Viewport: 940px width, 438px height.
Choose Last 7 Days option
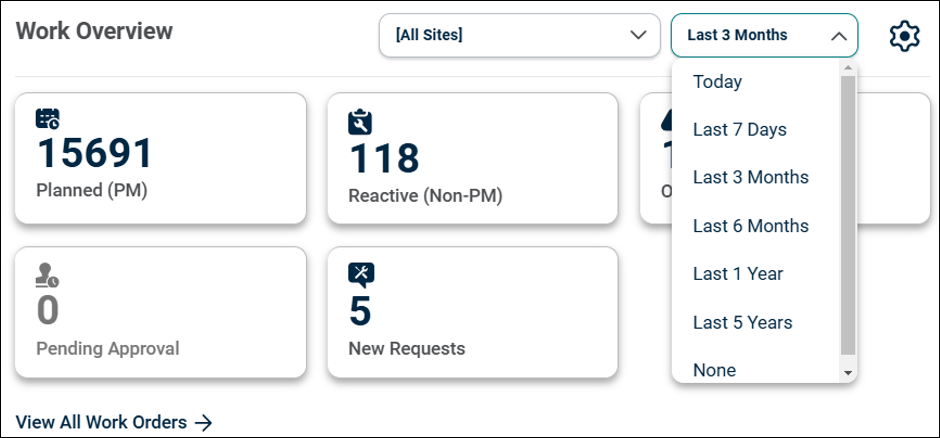739,130
